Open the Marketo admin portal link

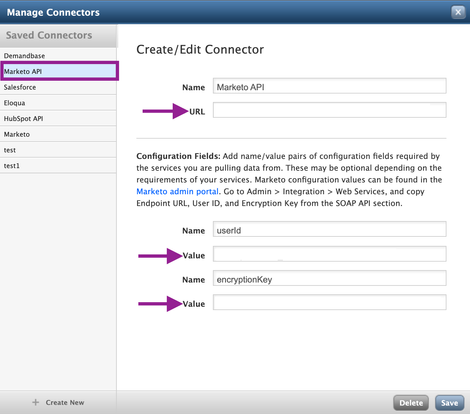pyautogui.click(x=177, y=191)
